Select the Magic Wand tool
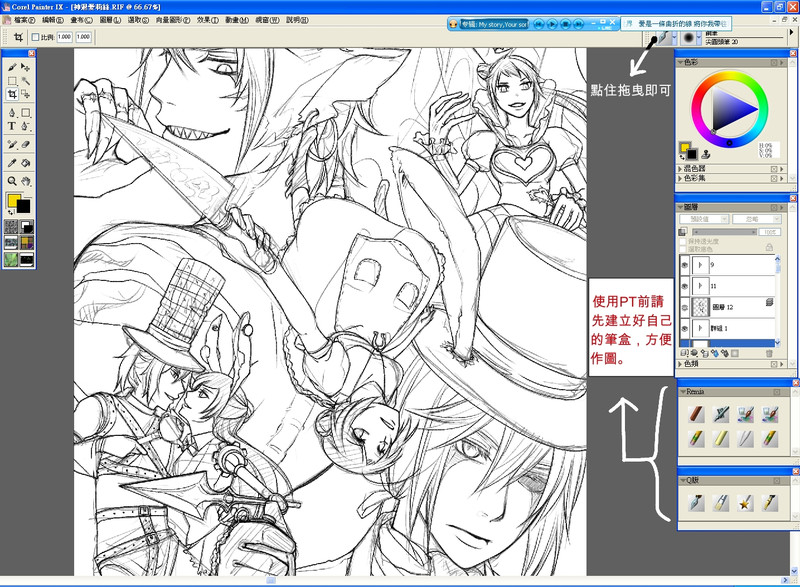 [26, 81]
